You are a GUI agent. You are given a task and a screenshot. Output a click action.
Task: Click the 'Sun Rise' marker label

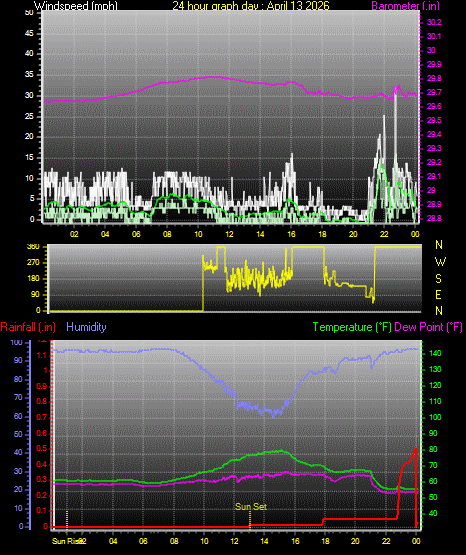(x=67, y=541)
